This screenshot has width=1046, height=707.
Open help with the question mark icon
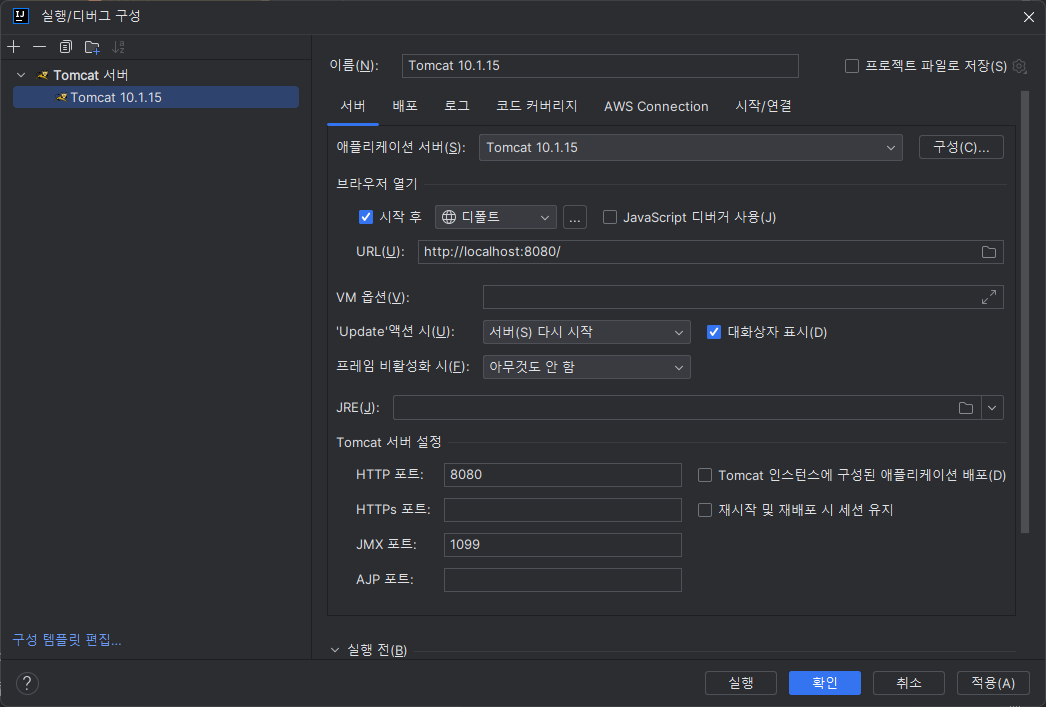[27, 683]
